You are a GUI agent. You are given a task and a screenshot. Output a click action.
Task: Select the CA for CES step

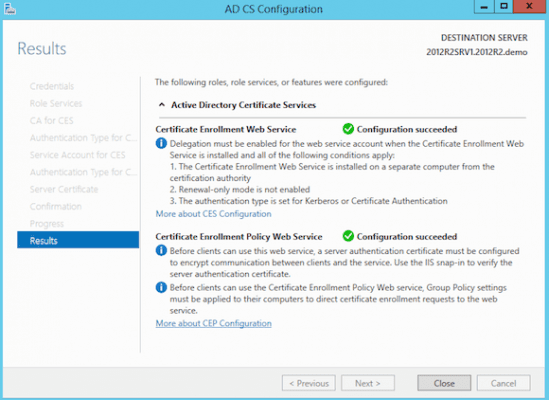pos(51,120)
